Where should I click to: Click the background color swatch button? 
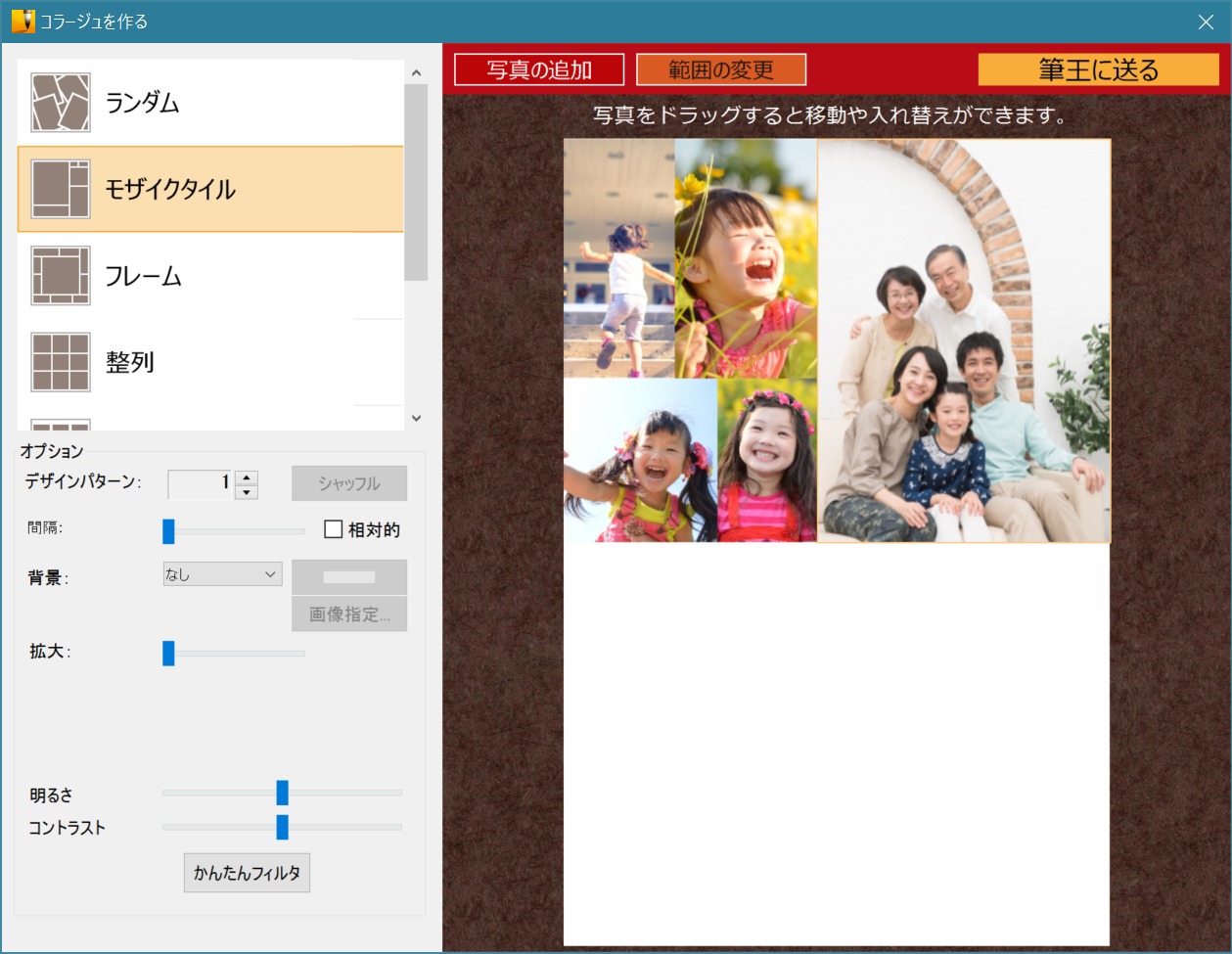pyautogui.click(x=349, y=577)
